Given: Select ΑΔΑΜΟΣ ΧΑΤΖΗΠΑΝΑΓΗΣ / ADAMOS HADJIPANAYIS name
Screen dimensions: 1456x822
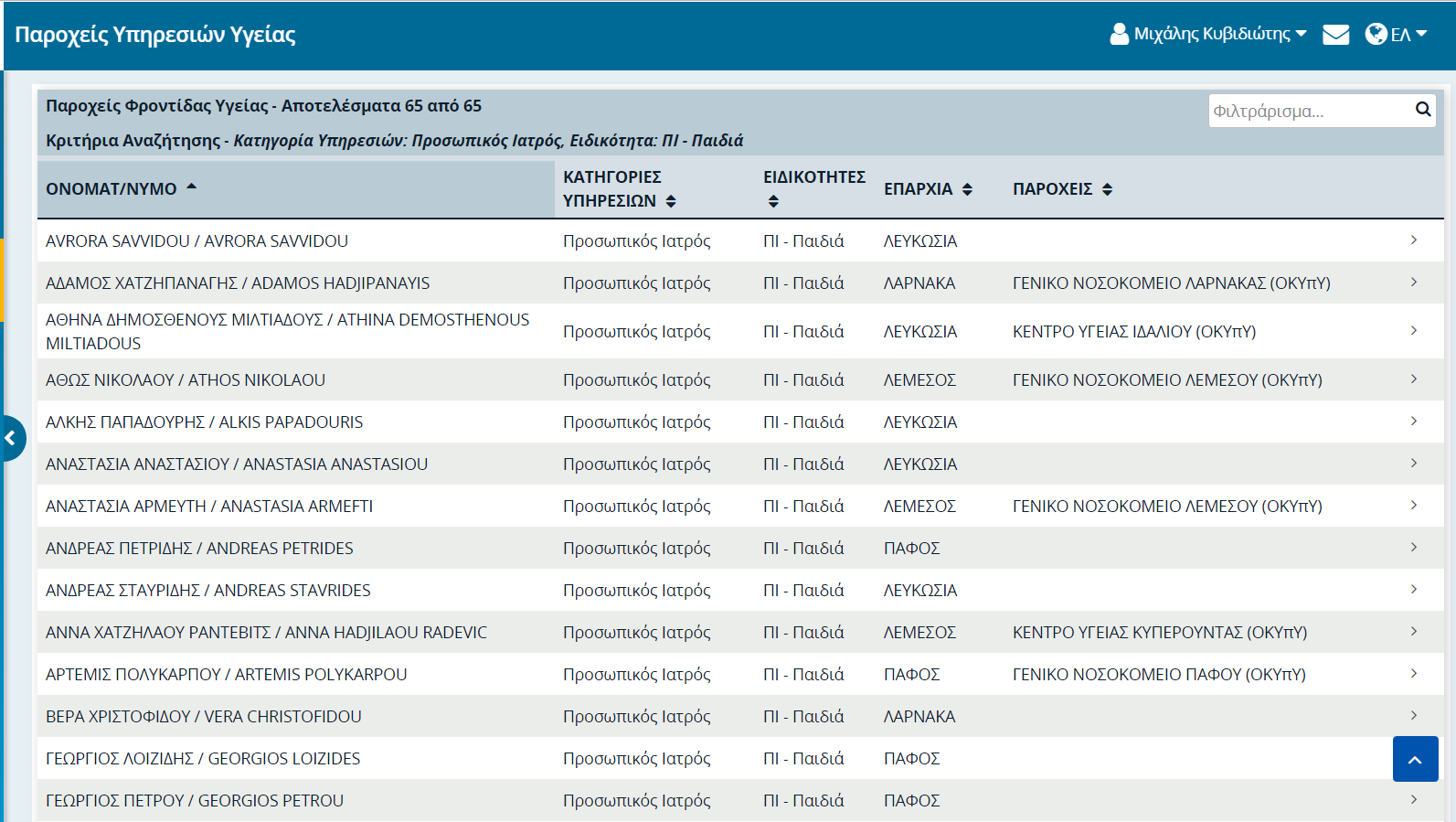Looking at the screenshot, I should coord(238,283).
